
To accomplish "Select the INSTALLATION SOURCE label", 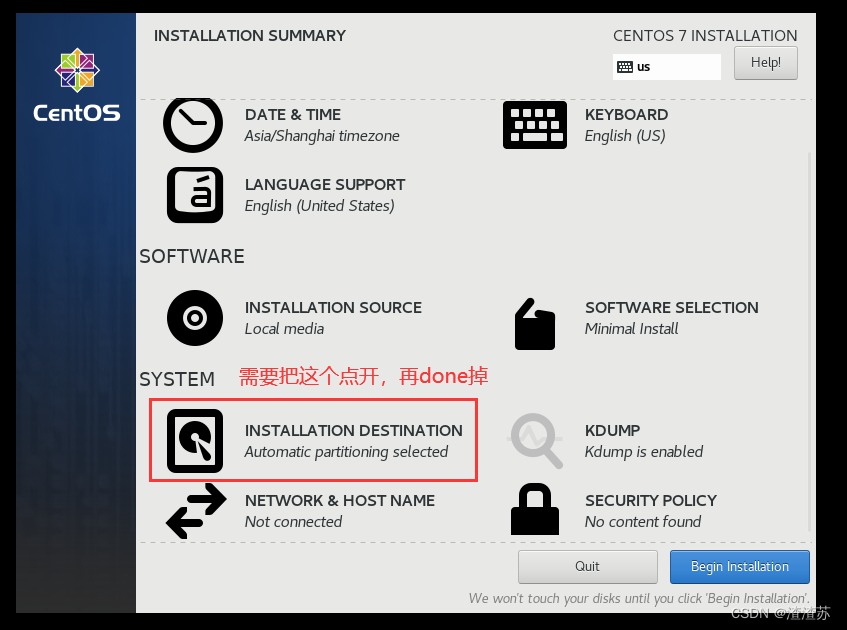I will tap(333, 307).
